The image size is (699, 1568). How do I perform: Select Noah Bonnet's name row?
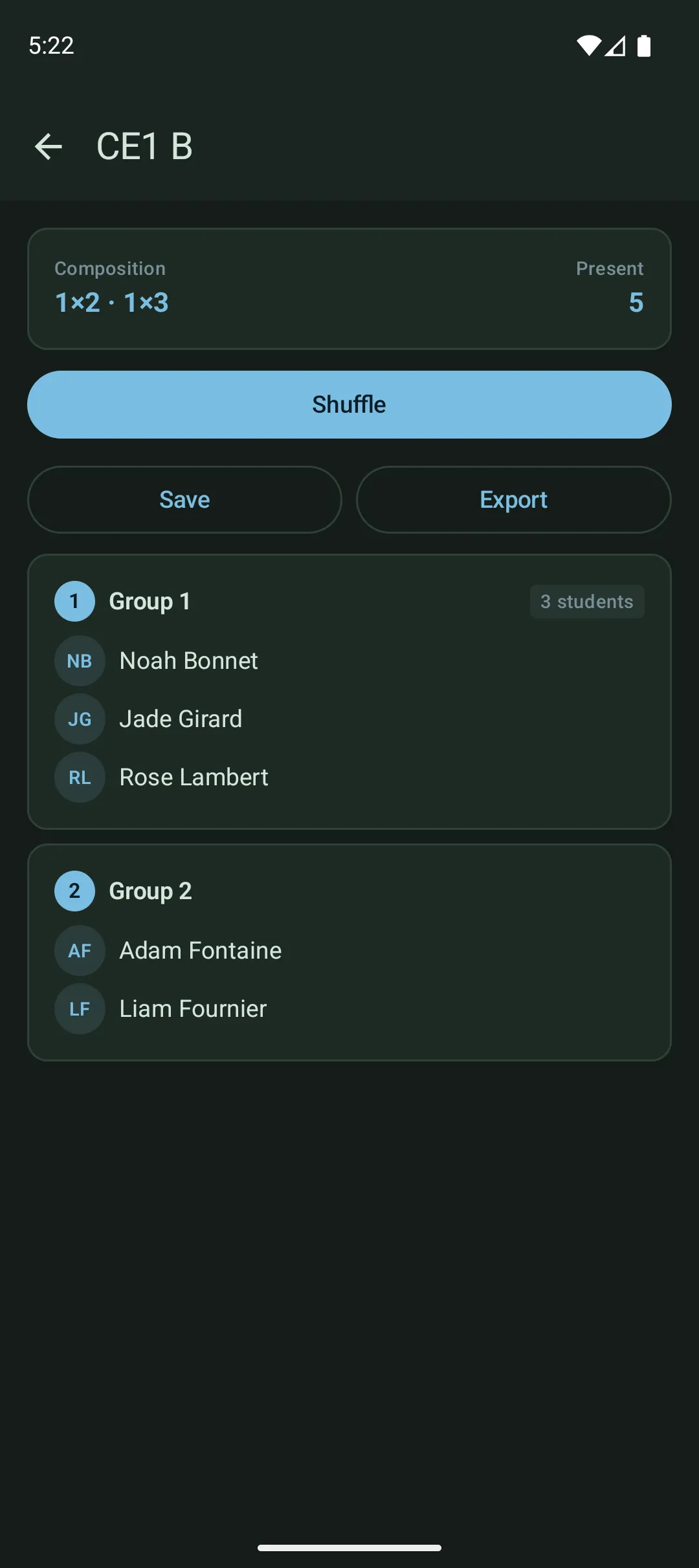(188, 660)
